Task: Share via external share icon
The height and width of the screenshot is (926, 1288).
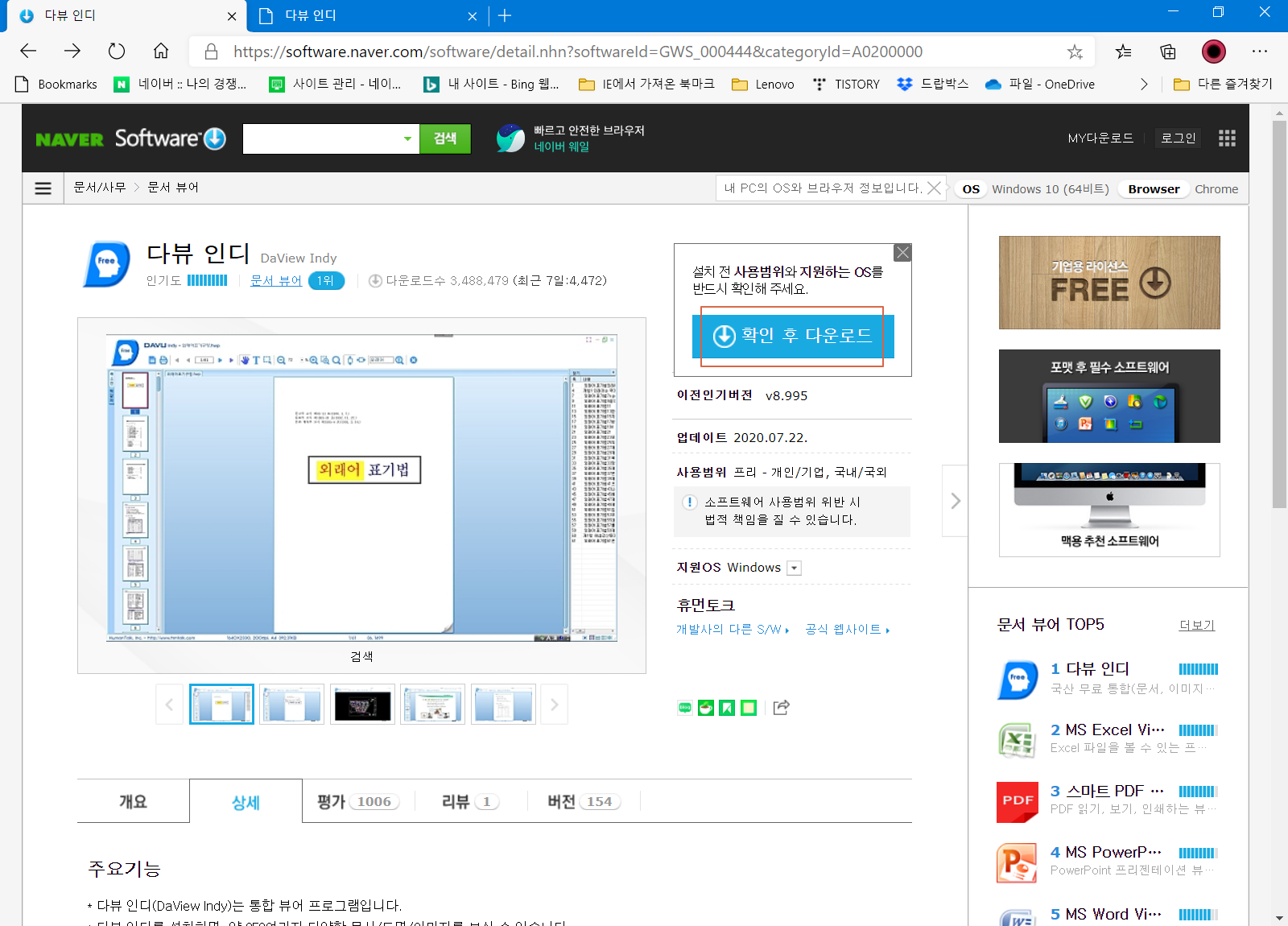Action: click(781, 708)
